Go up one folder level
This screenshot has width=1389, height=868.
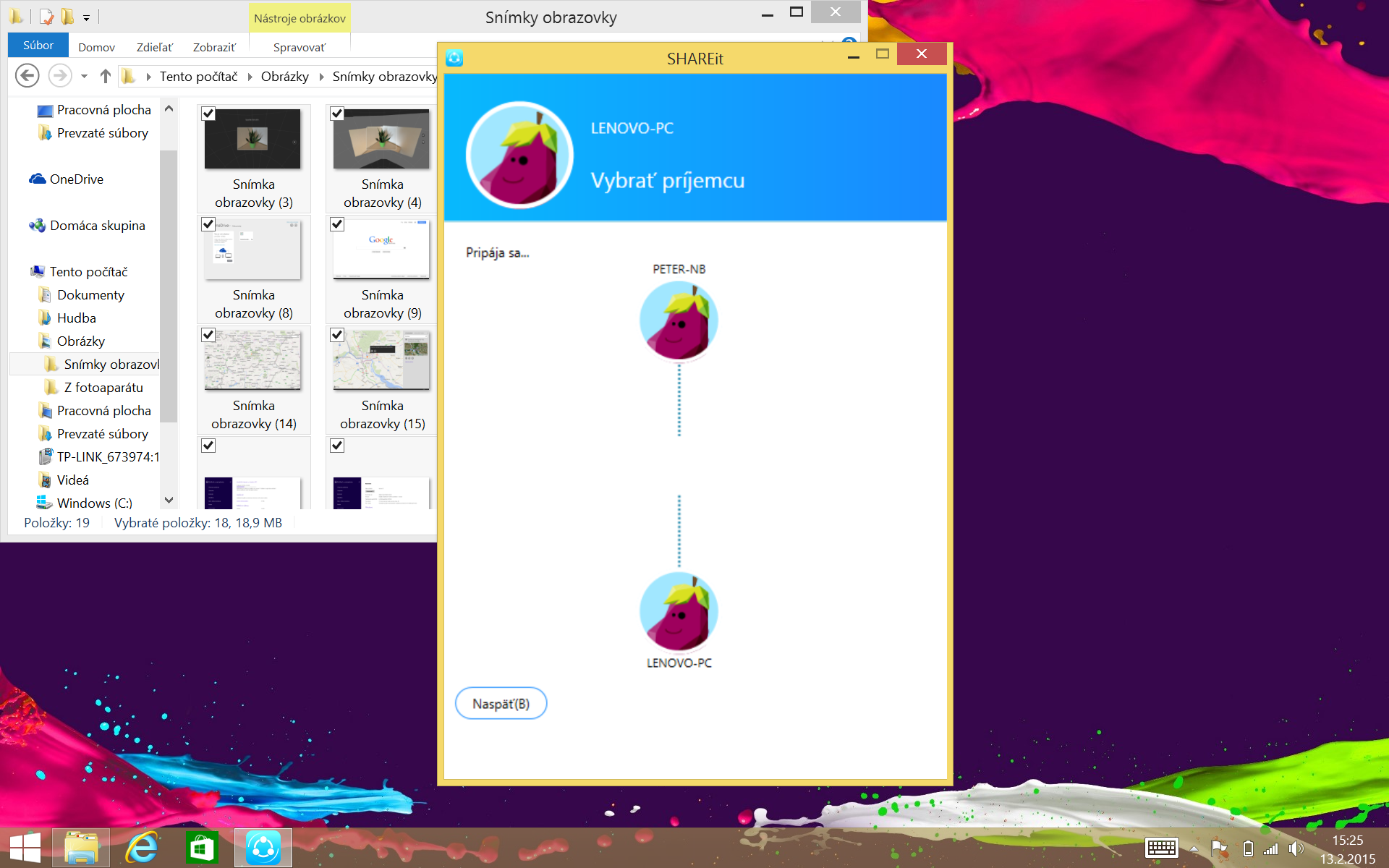[x=106, y=76]
